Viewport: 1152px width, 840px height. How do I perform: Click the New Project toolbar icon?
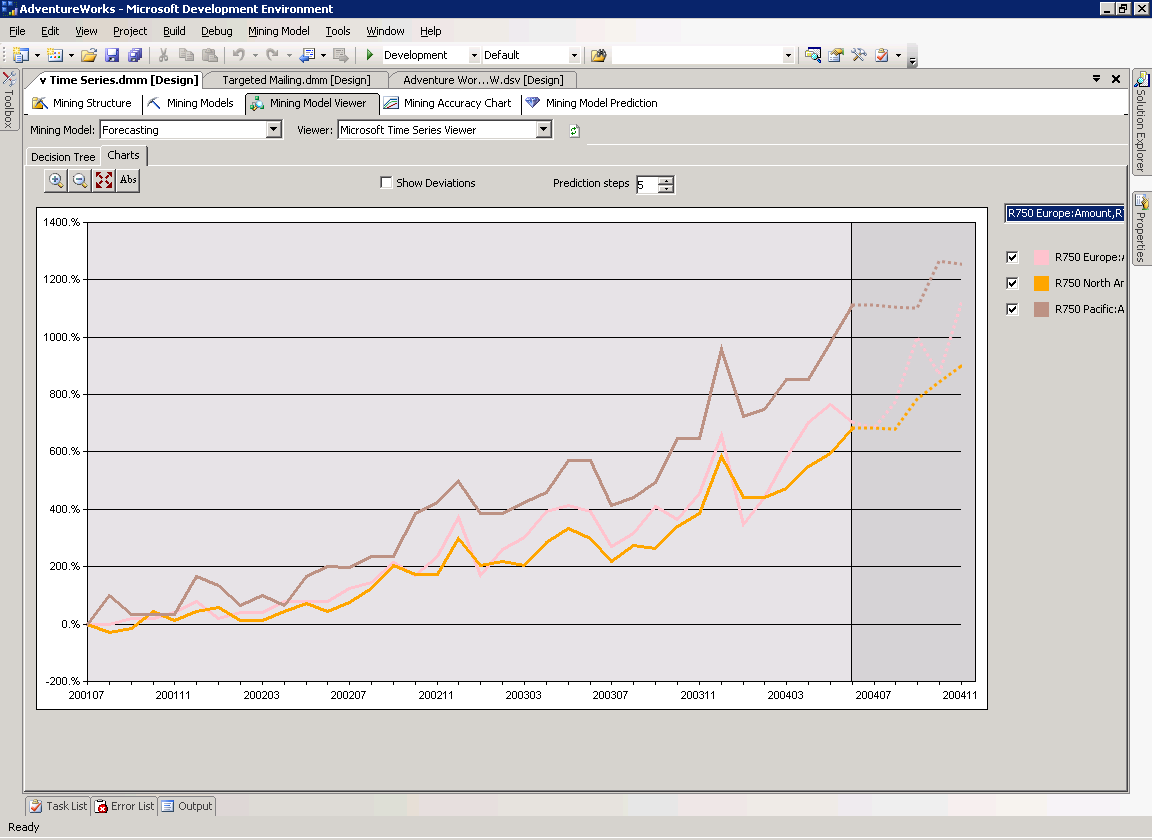coord(21,55)
